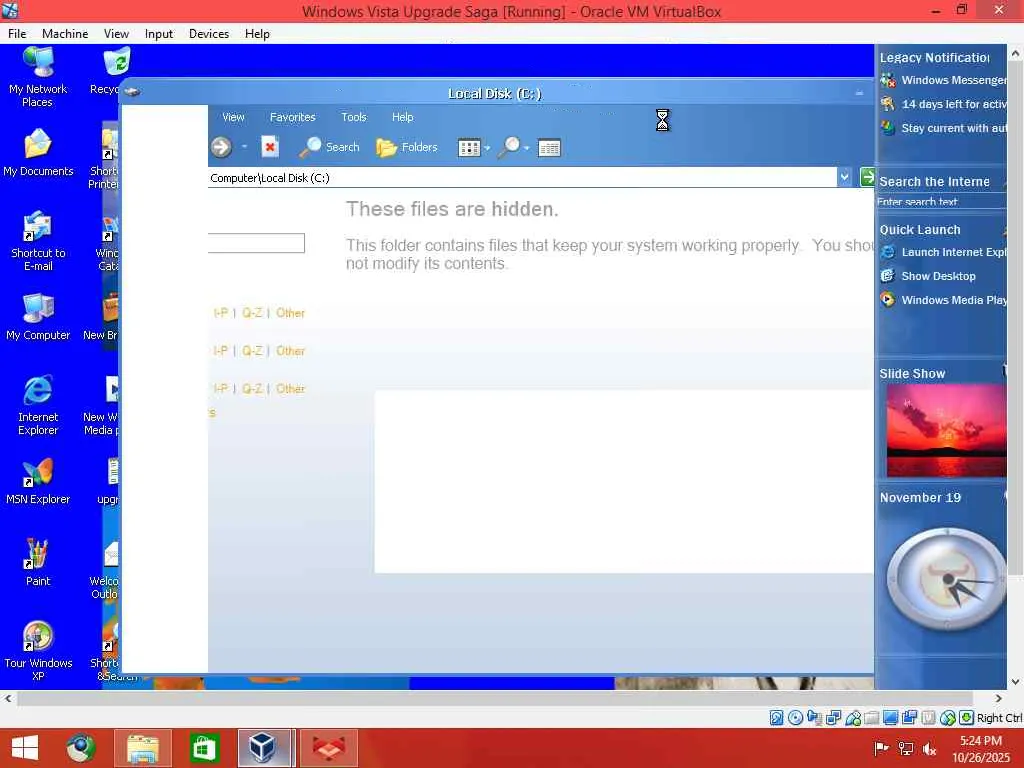Open the Favorites menu
This screenshot has height=768, width=1024.
[x=293, y=117]
